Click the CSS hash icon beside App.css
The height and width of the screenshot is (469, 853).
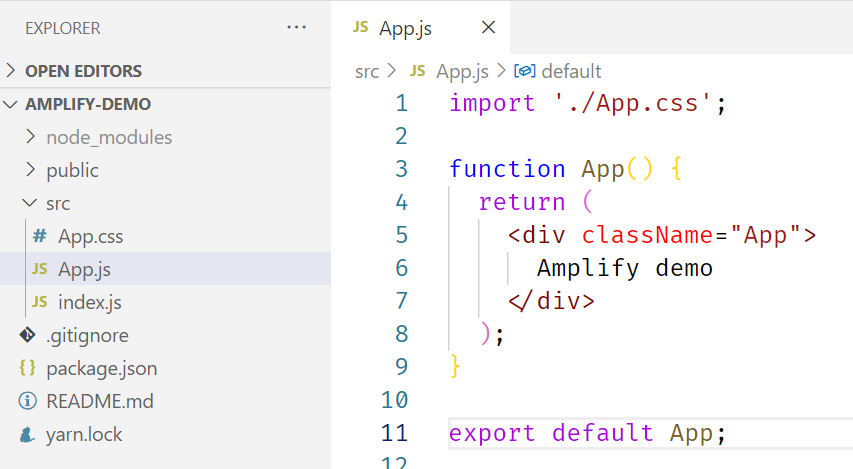tap(39, 236)
